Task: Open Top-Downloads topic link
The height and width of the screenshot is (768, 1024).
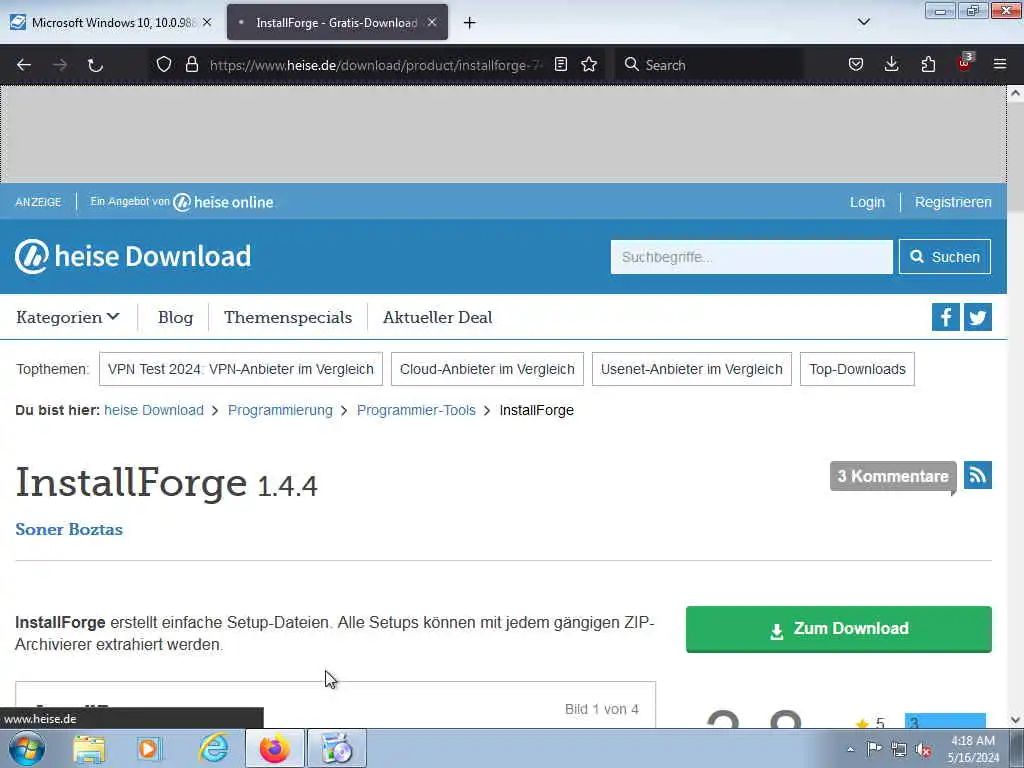Action: point(857,369)
